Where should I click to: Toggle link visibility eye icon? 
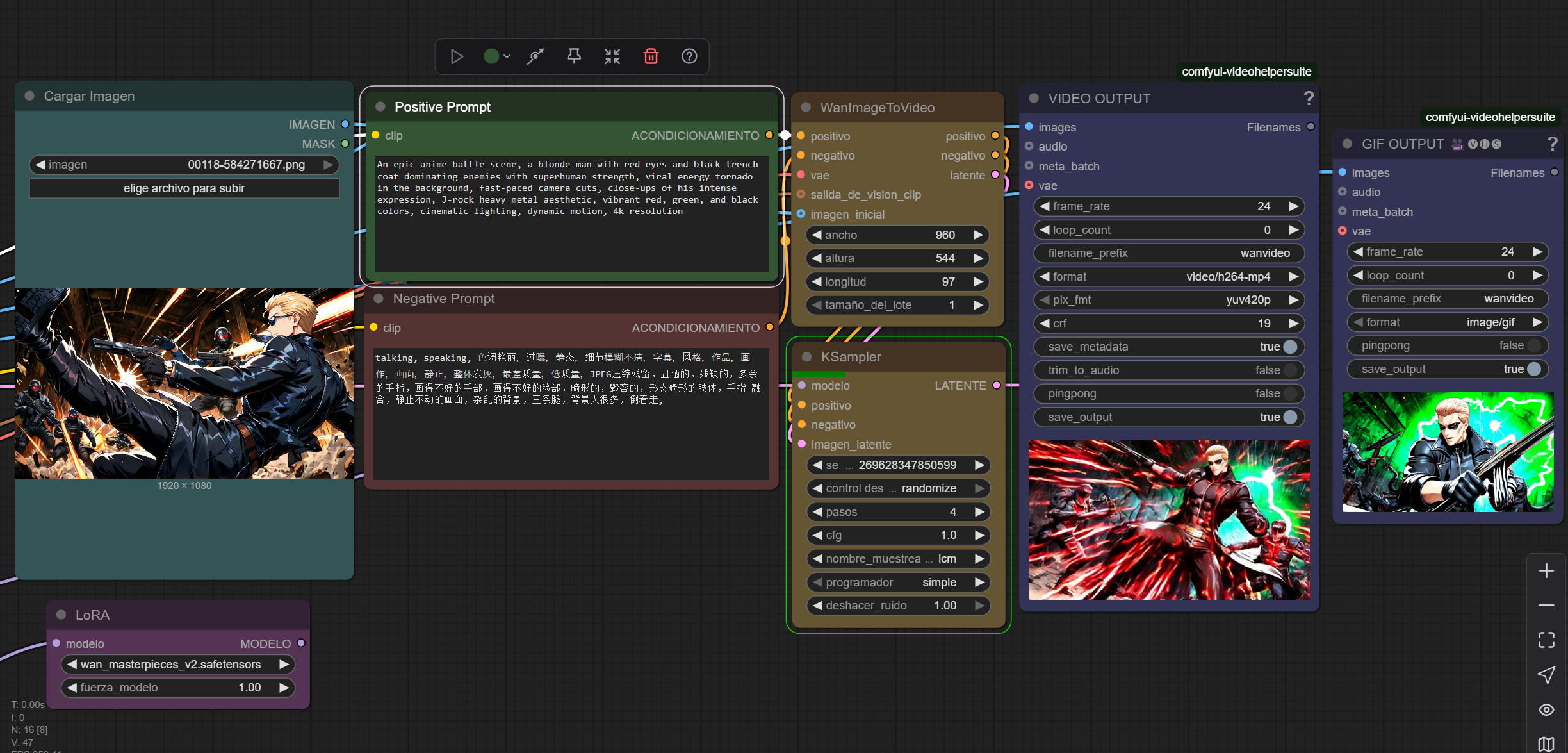point(1546,709)
